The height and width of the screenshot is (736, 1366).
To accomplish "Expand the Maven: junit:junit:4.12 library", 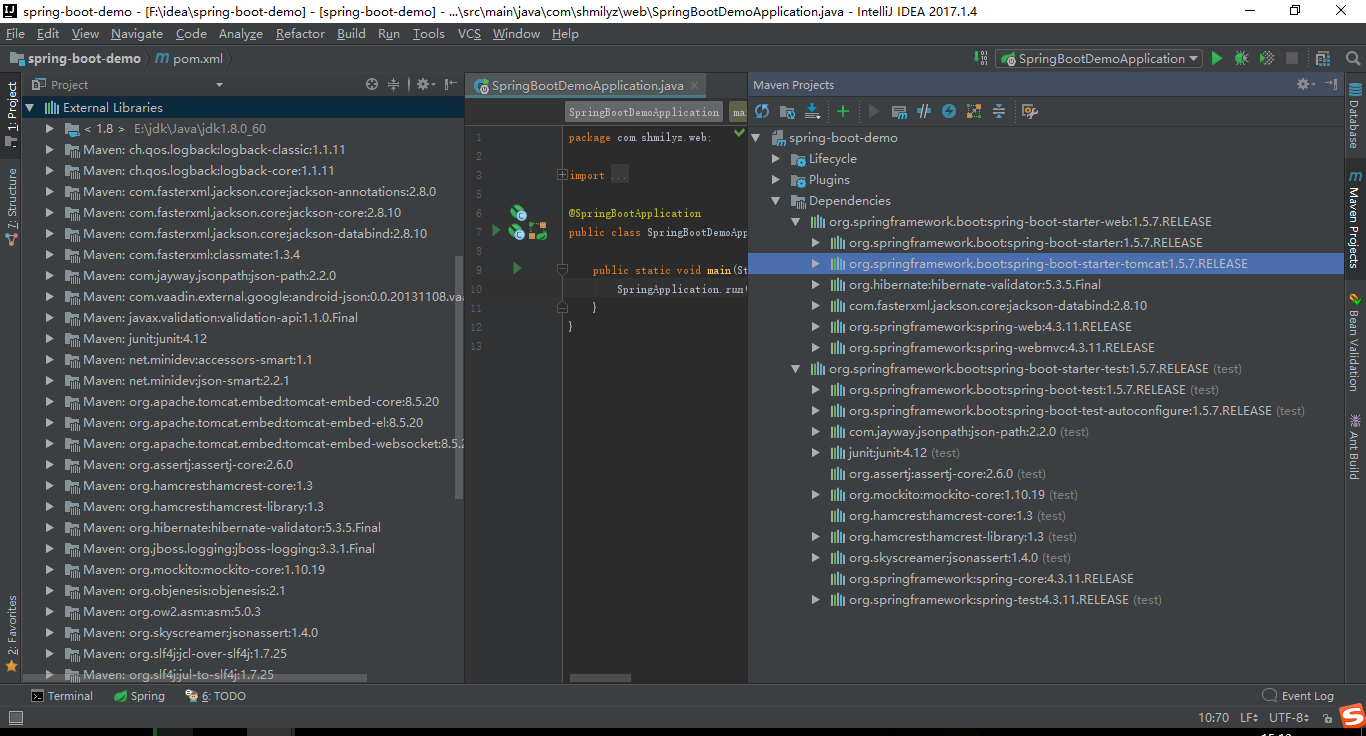I will [x=50, y=338].
